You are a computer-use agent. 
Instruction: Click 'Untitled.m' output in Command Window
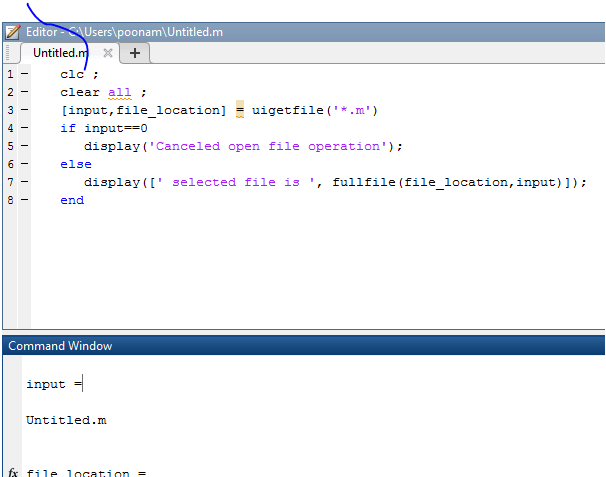66,420
